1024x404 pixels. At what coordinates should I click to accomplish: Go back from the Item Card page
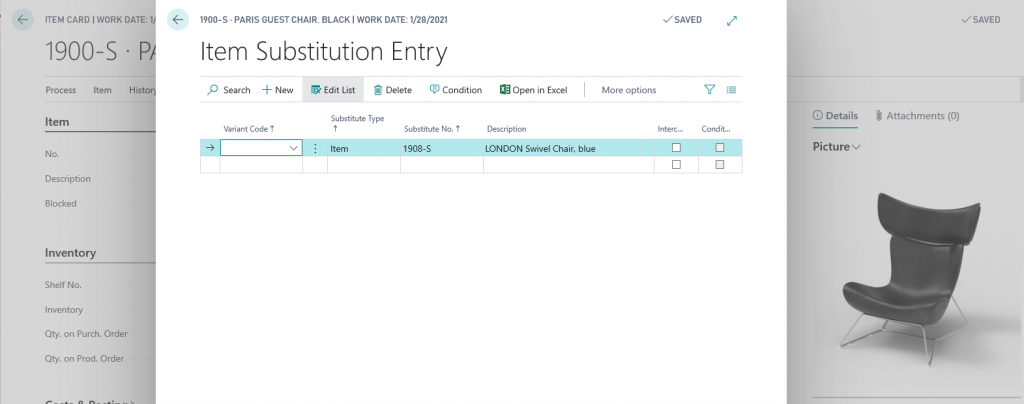[22, 19]
